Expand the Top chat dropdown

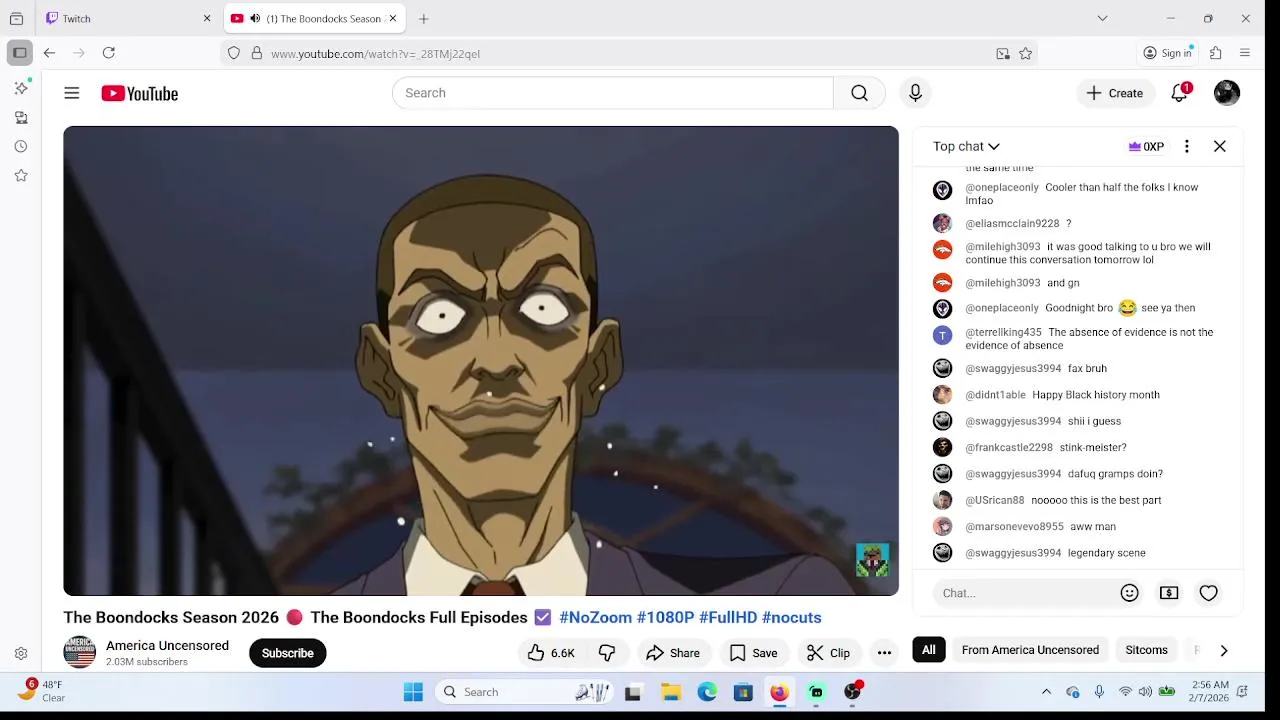tap(967, 146)
